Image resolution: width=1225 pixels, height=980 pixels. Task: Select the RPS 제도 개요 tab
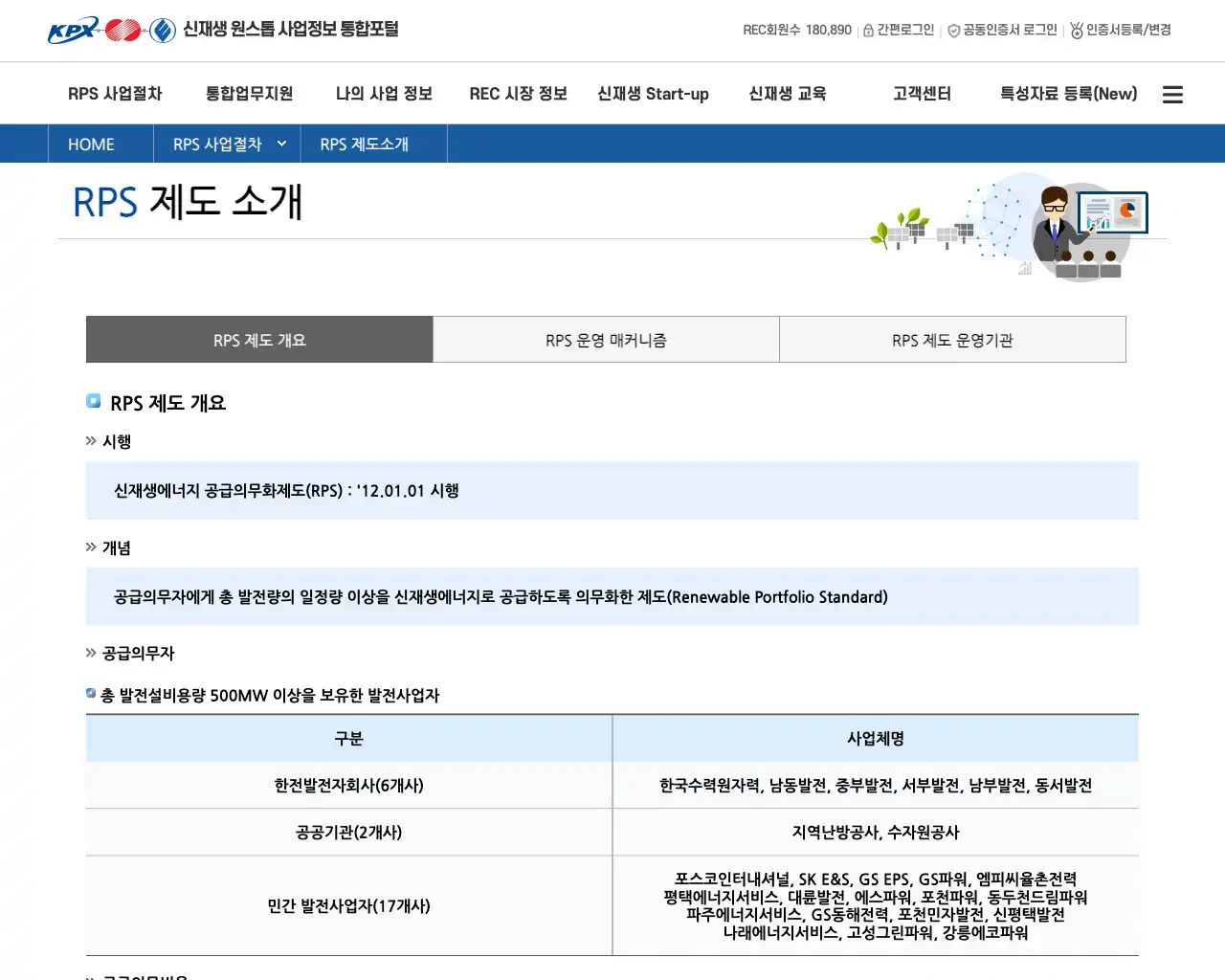(x=259, y=340)
